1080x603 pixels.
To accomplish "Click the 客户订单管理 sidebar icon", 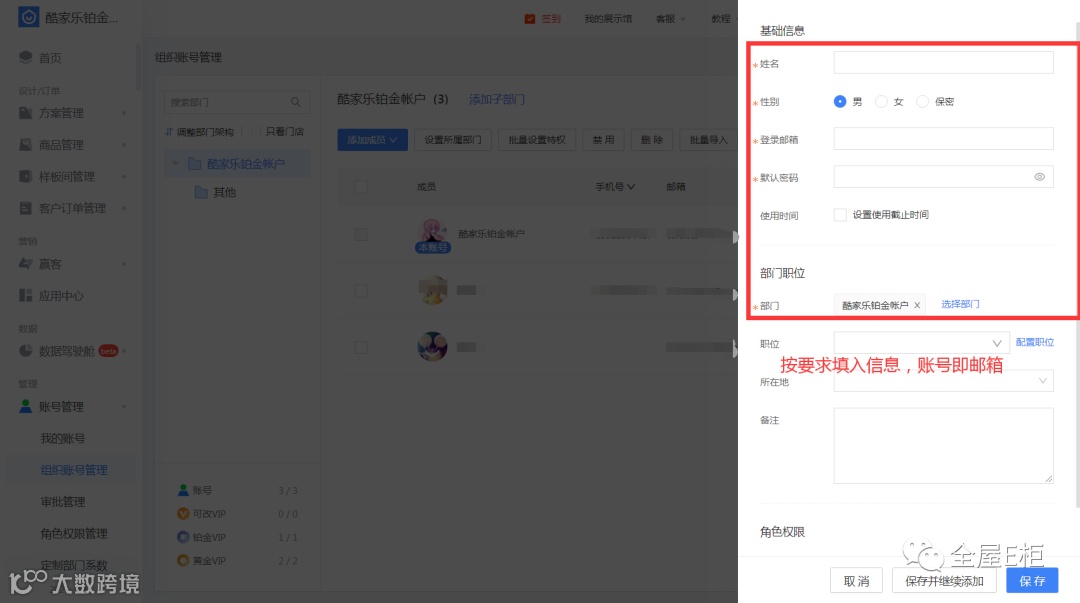I will 25,208.
